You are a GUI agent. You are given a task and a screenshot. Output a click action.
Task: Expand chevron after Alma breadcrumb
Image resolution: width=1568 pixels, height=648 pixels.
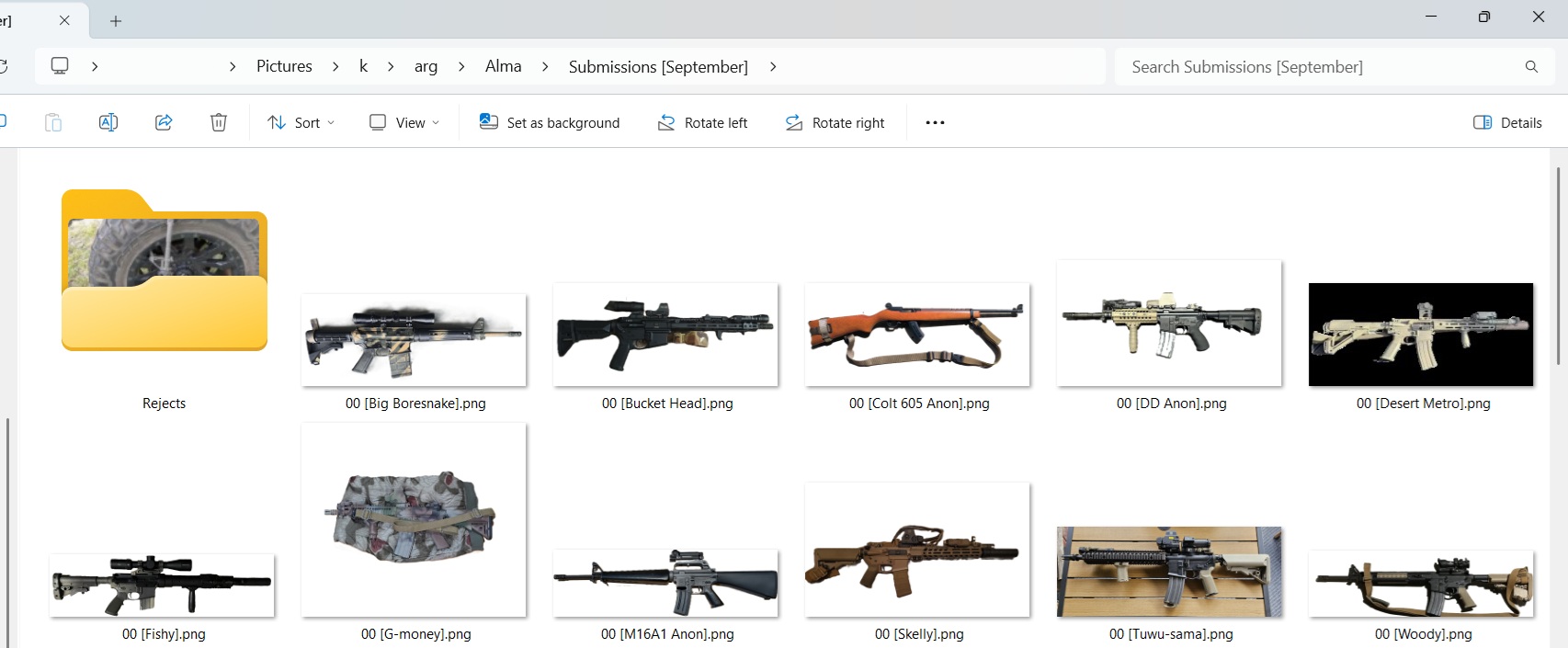(545, 66)
